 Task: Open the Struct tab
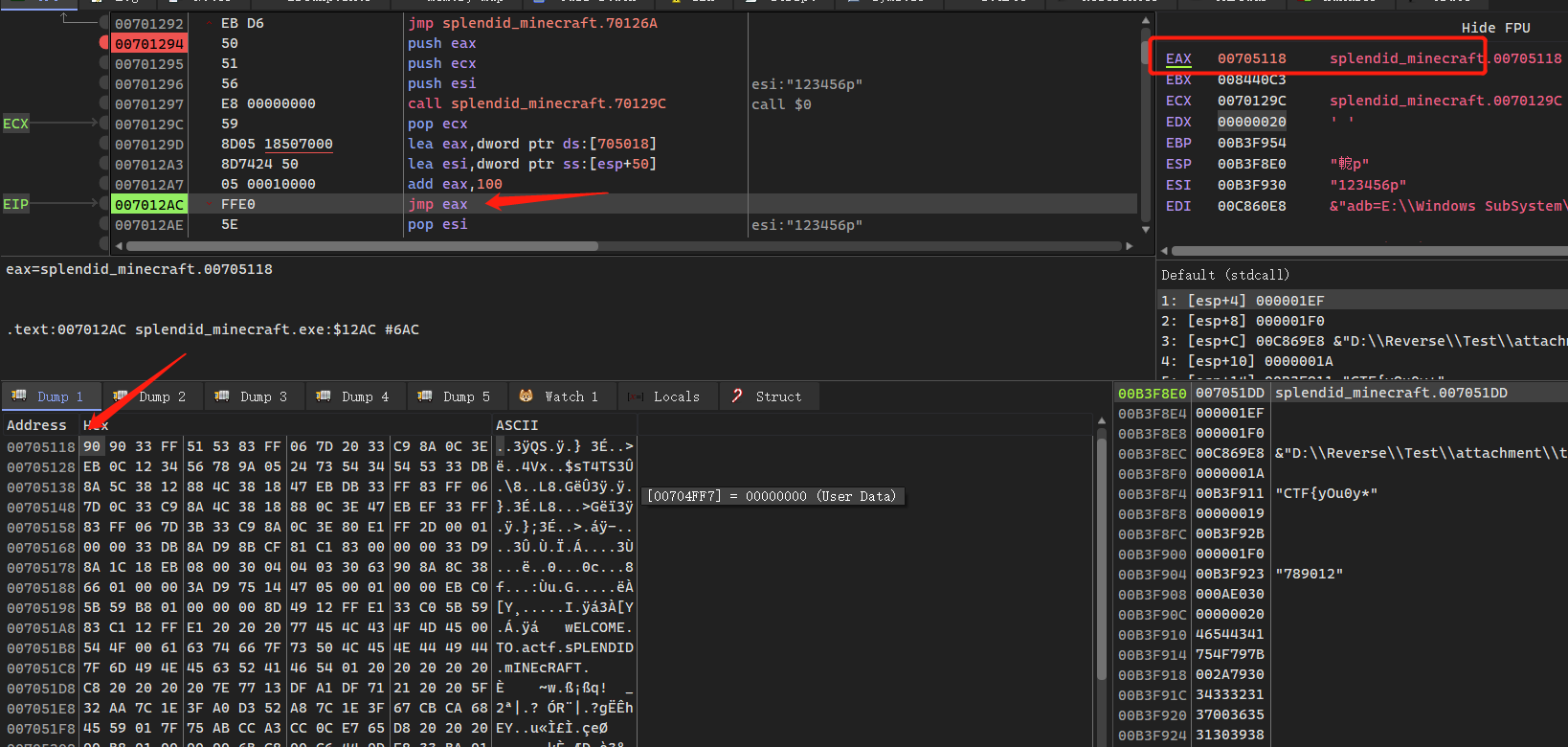(767, 396)
